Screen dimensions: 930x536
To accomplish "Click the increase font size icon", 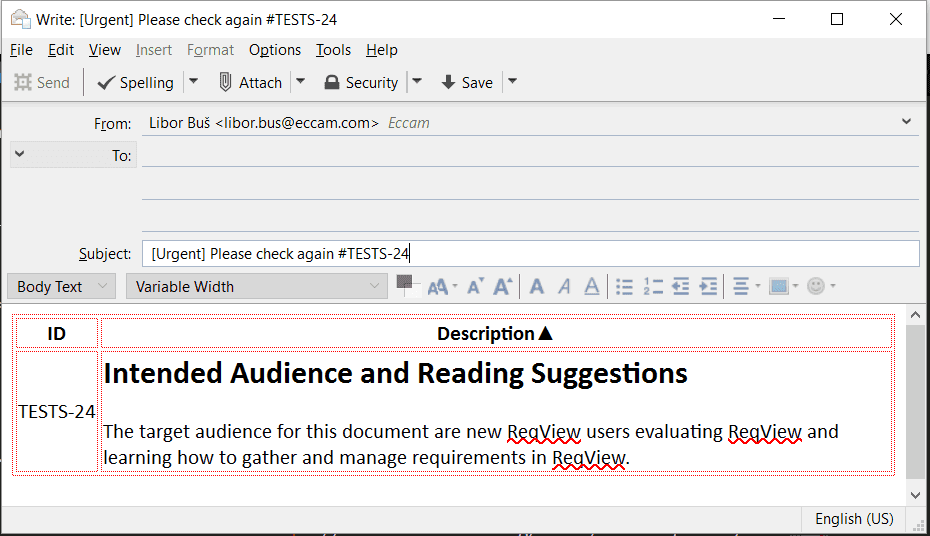I will [x=502, y=286].
